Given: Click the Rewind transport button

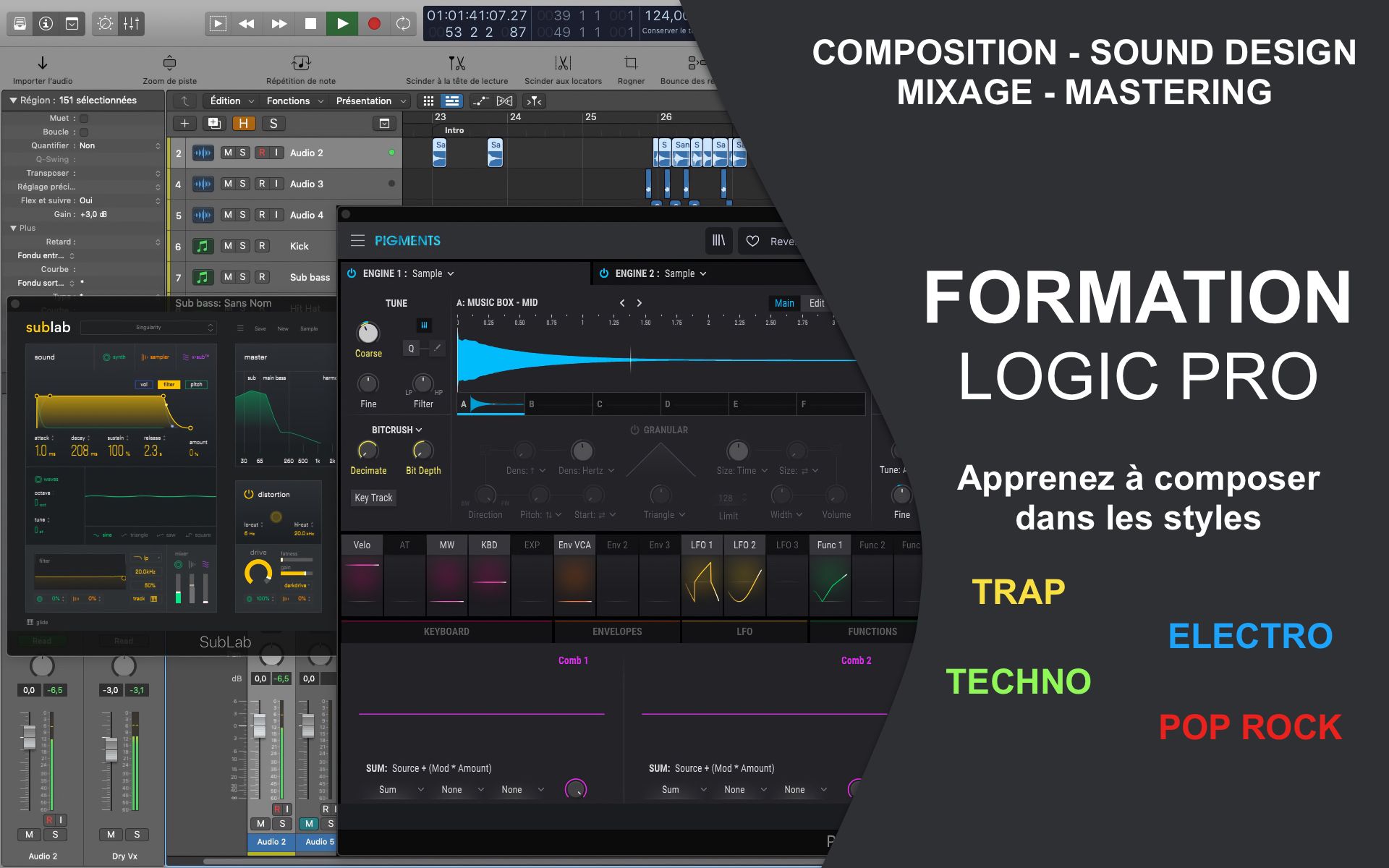Looking at the screenshot, I should (246, 24).
